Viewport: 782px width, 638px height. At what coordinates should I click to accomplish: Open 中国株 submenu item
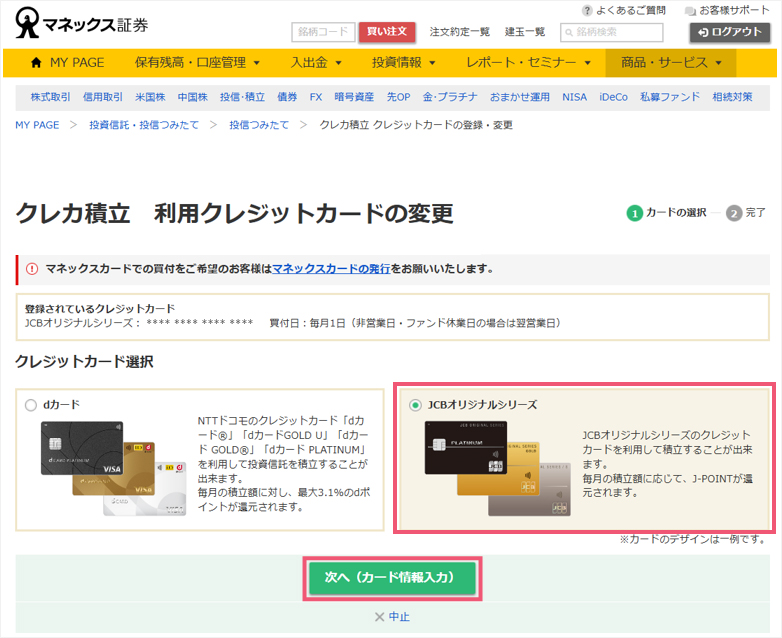click(193, 97)
